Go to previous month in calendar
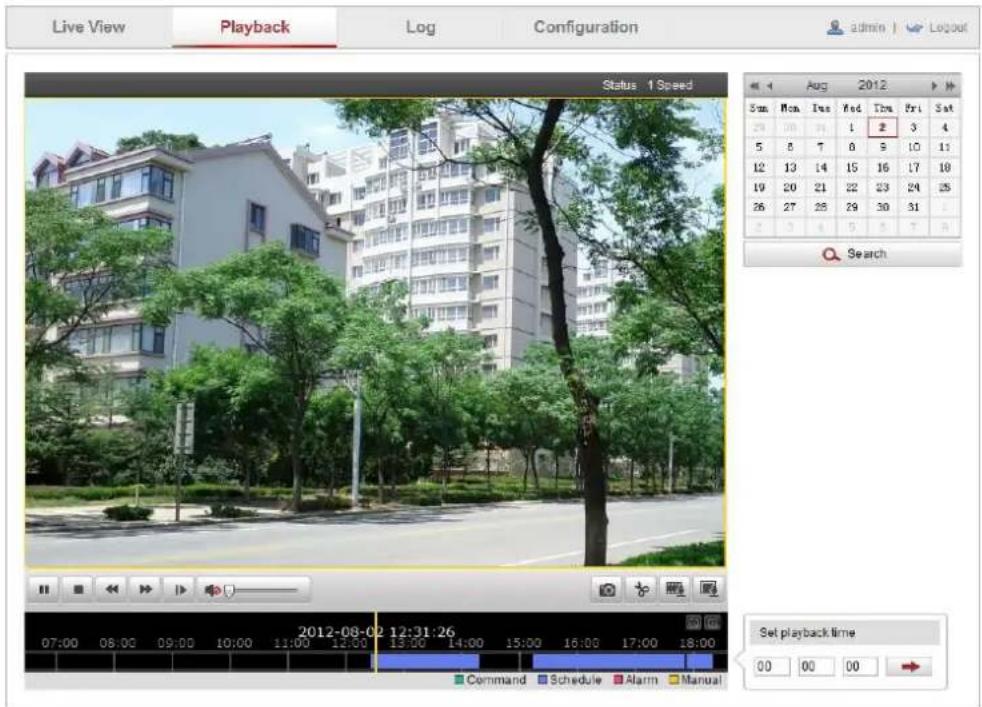 point(770,86)
